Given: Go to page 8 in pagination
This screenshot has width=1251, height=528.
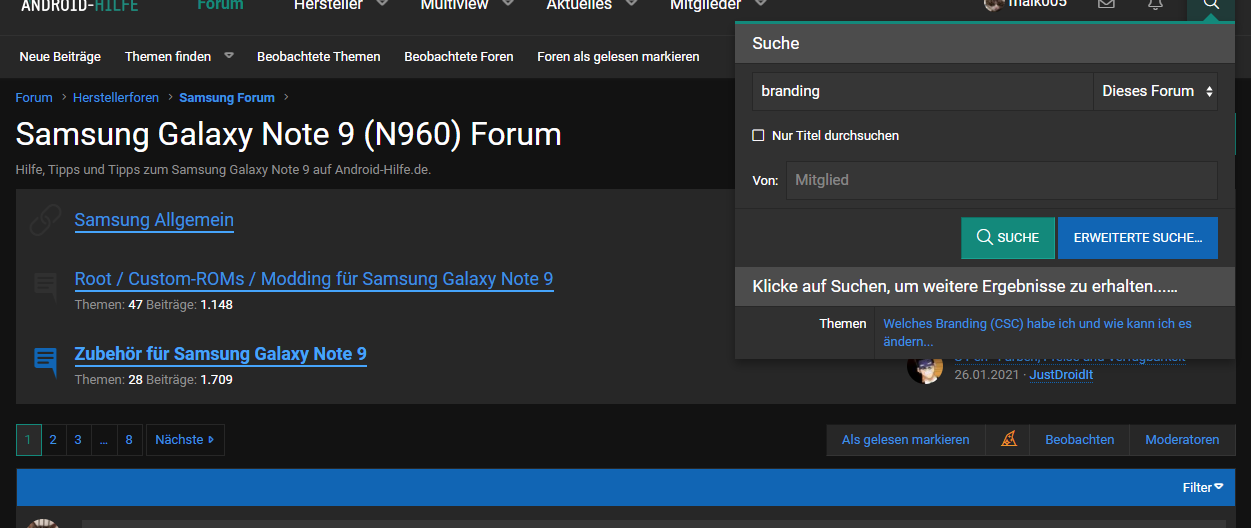Looking at the screenshot, I should point(129,440).
